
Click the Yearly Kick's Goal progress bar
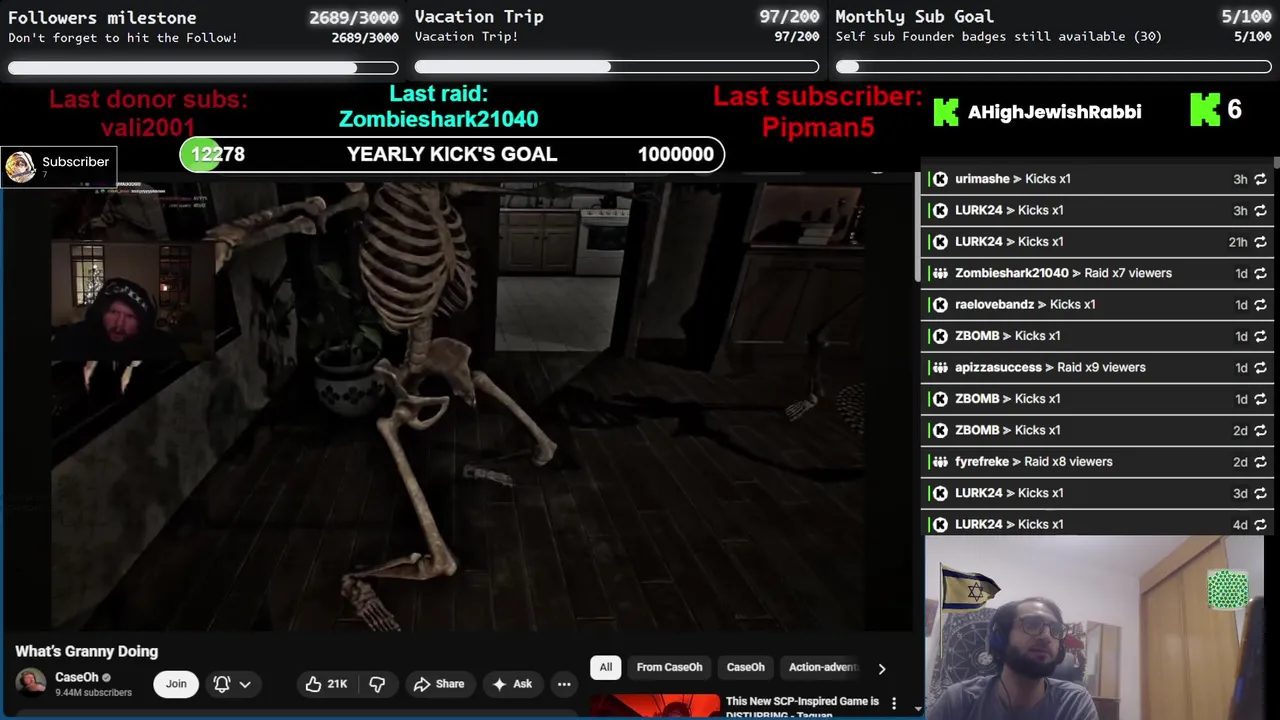pyautogui.click(x=452, y=154)
